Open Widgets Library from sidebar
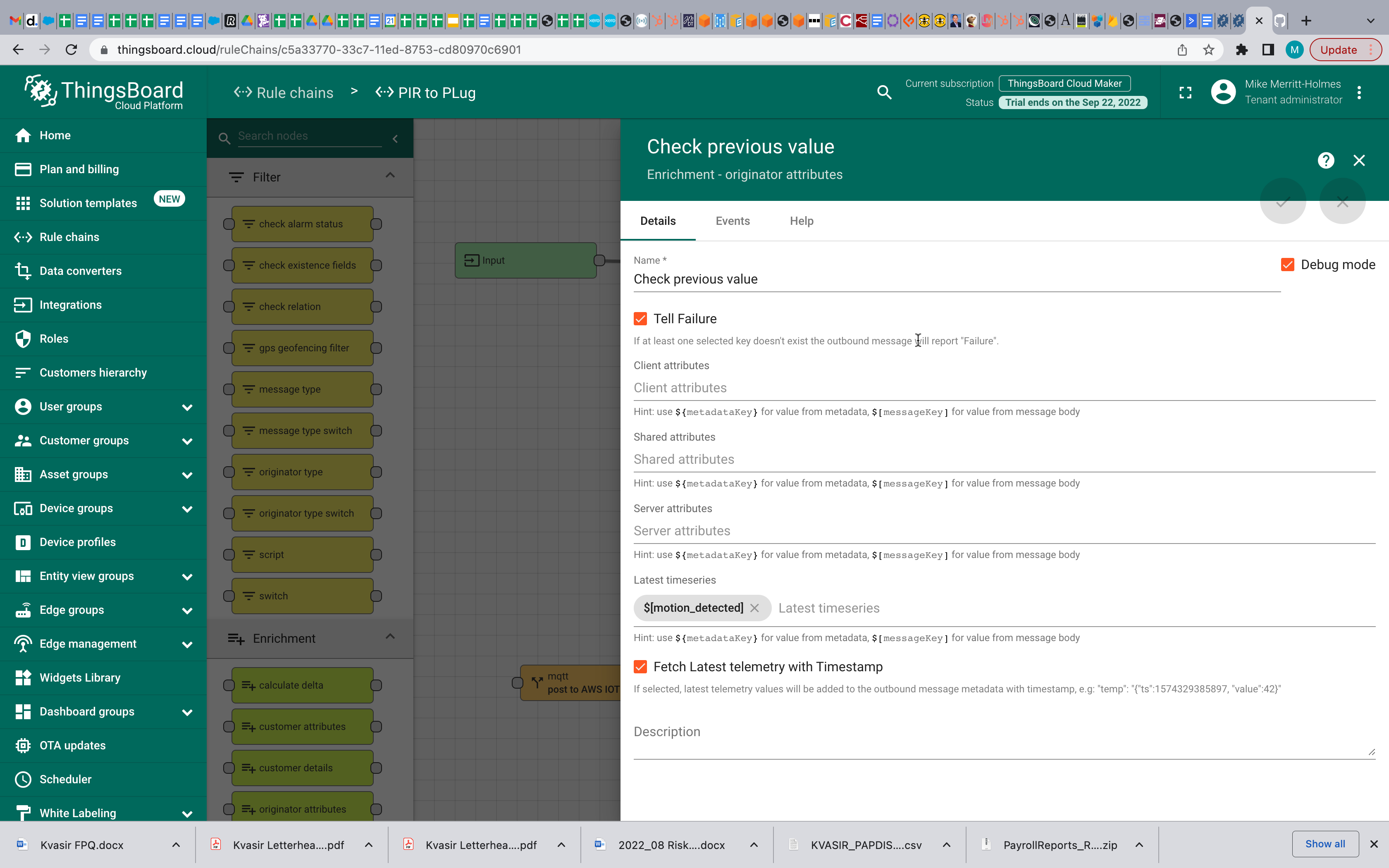Viewport: 1389px width, 868px height. pyautogui.click(x=80, y=677)
